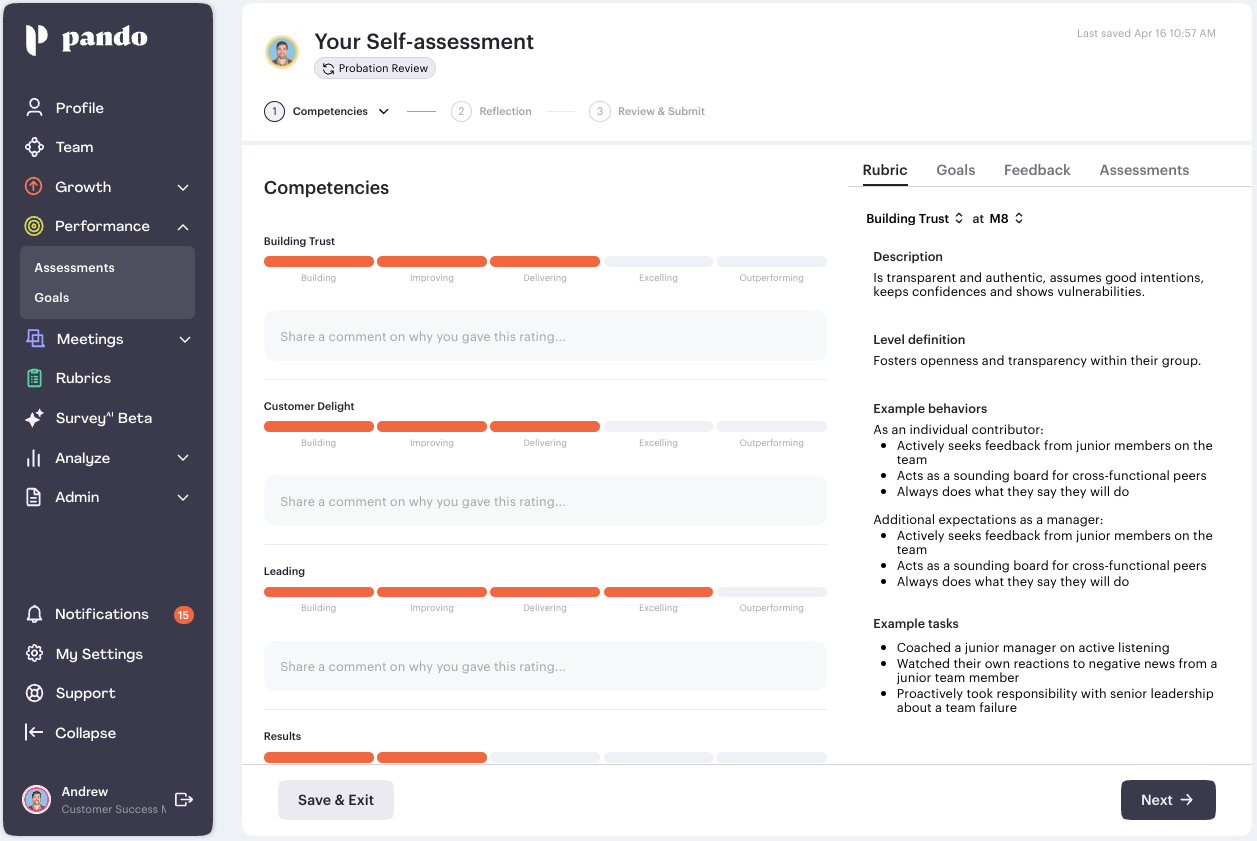1257x841 pixels.
Task: Open the Support link in sidebar
Action: (x=85, y=693)
